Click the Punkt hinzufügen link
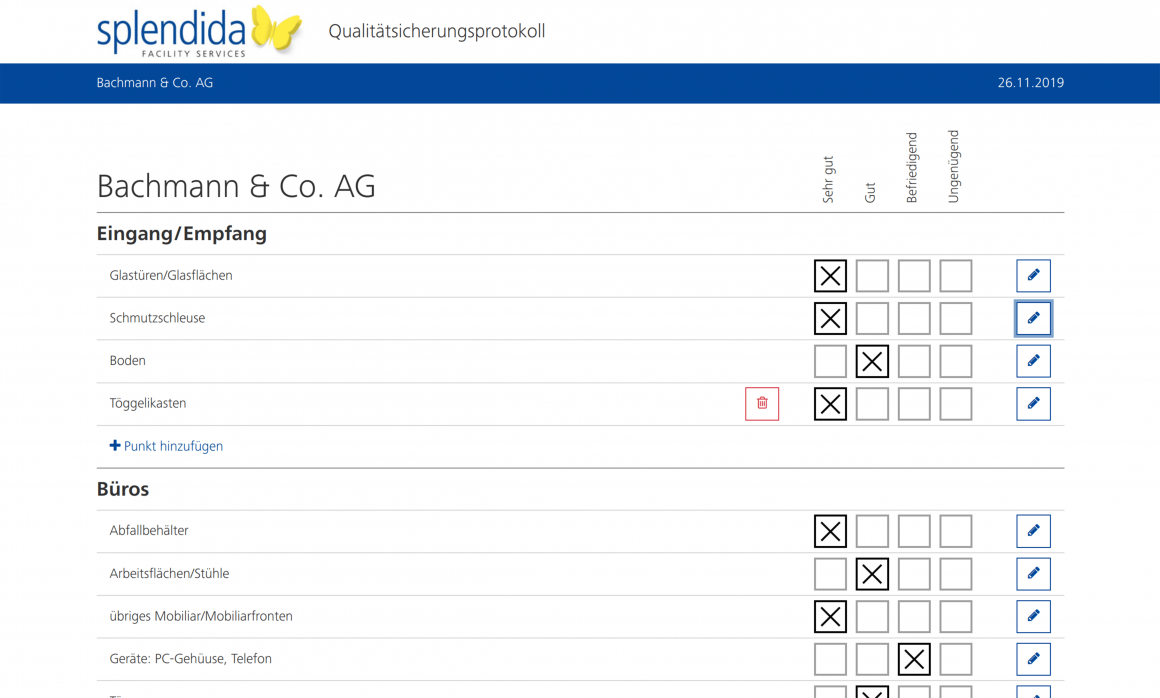The height and width of the screenshot is (698, 1160). [x=167, y=446]
